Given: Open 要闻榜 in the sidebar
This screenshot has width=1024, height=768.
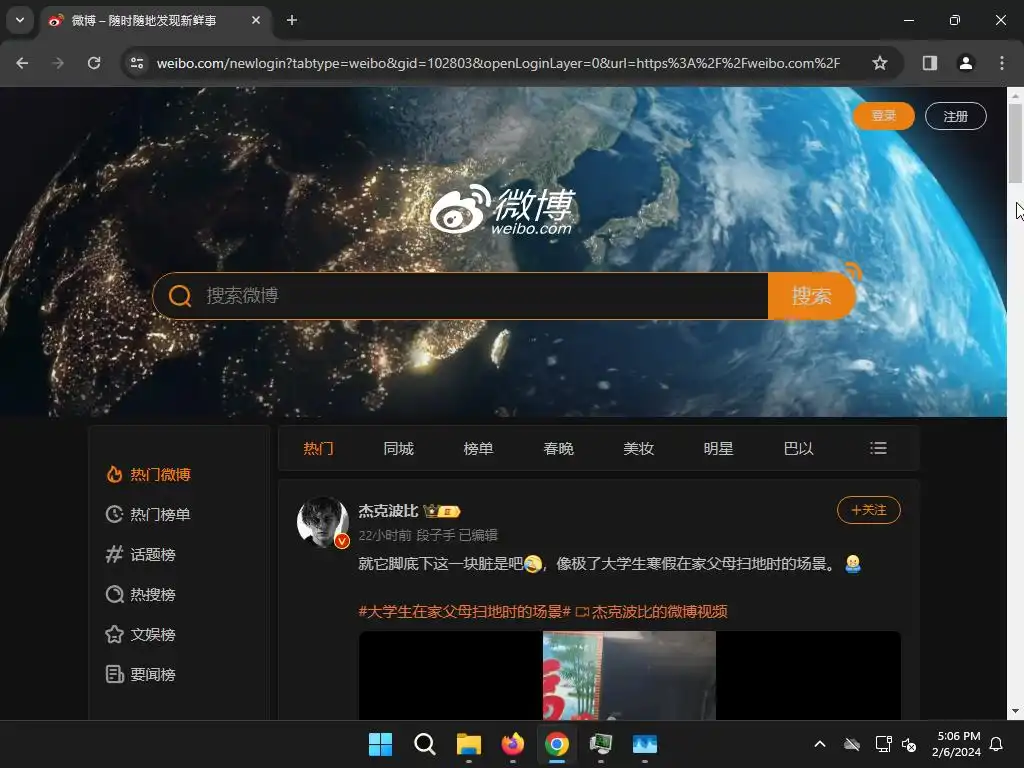Looking at the screenshot, I should [x=140, y=674].
